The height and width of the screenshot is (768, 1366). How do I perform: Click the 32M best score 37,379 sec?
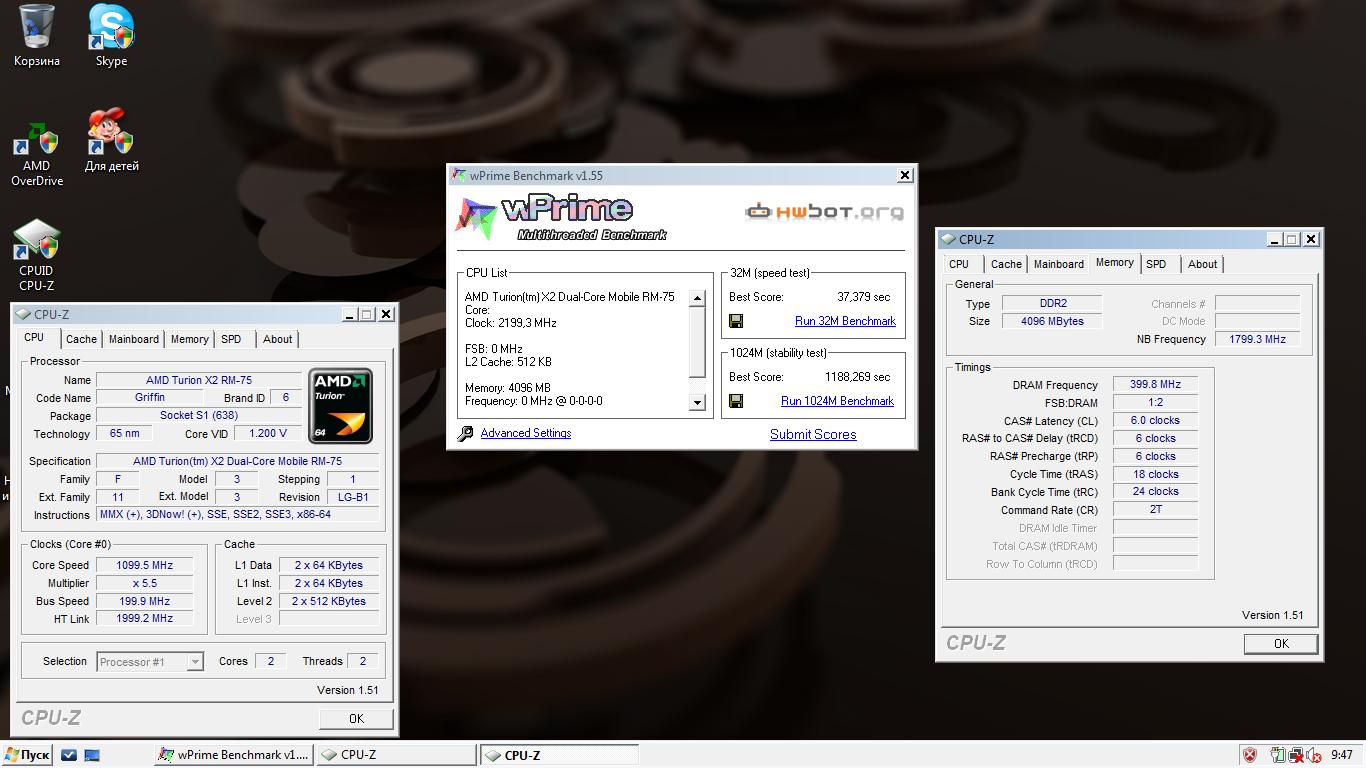pyautogui.click(x=863, y=297)
